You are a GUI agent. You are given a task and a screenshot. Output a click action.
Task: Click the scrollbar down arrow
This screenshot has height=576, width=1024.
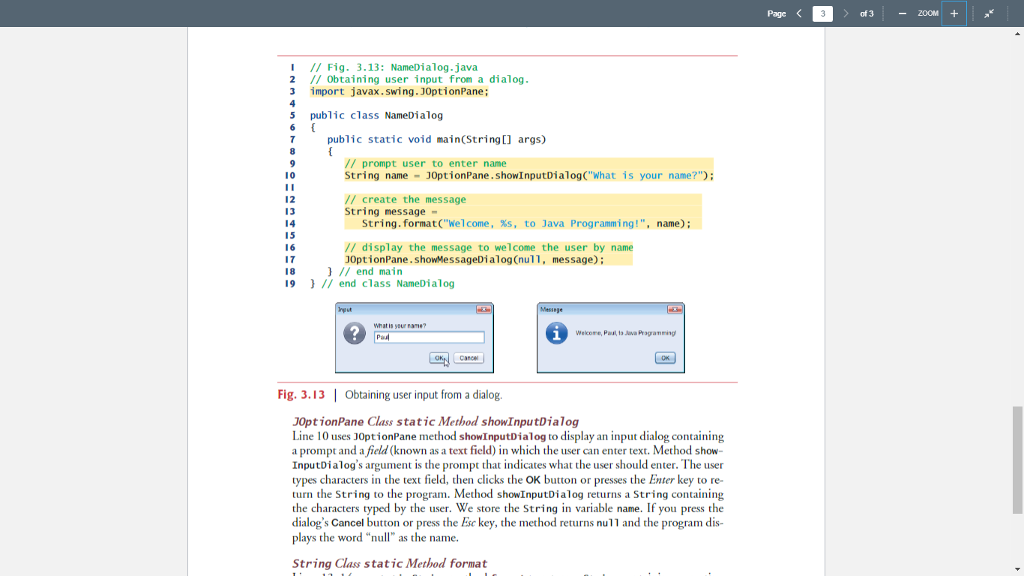1017,569
